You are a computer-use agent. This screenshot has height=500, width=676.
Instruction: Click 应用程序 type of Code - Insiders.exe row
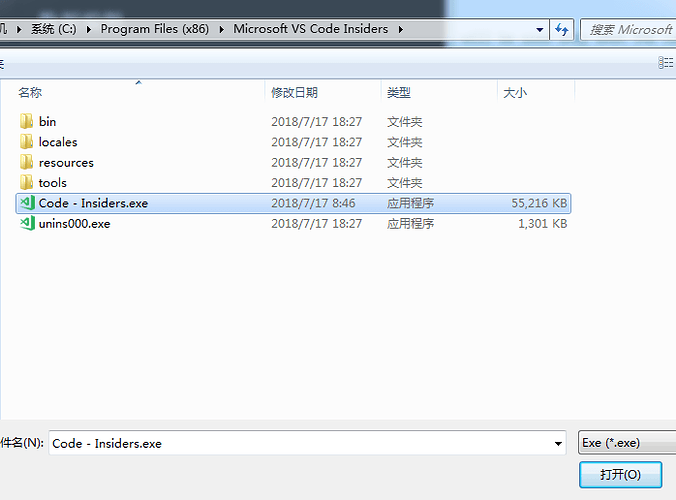coord(410,203)
